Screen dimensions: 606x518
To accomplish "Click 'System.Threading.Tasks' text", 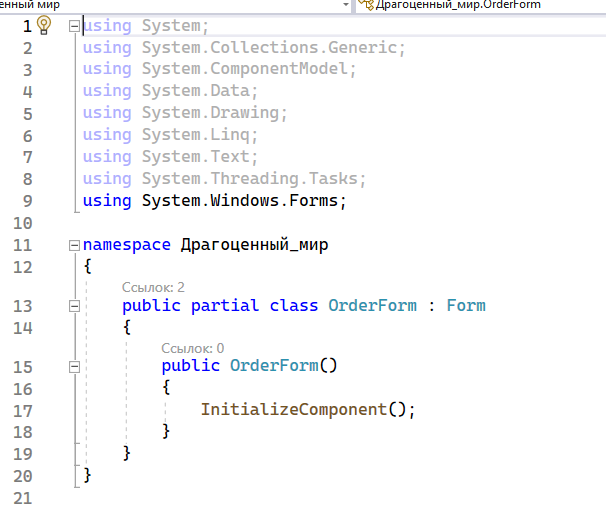I will [250, 179].
